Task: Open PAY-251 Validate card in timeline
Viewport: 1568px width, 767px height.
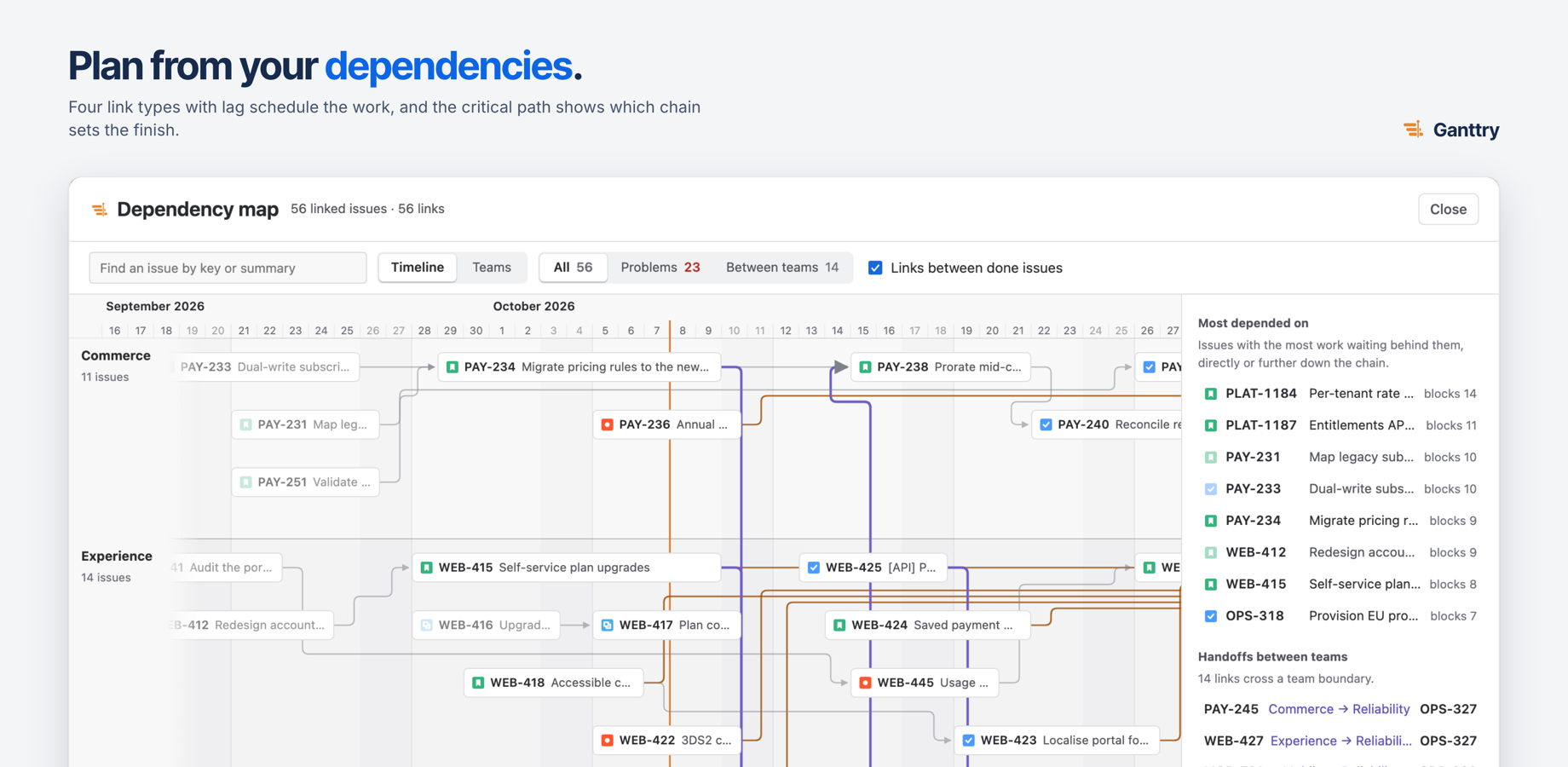Action: (x=305, y=482)
